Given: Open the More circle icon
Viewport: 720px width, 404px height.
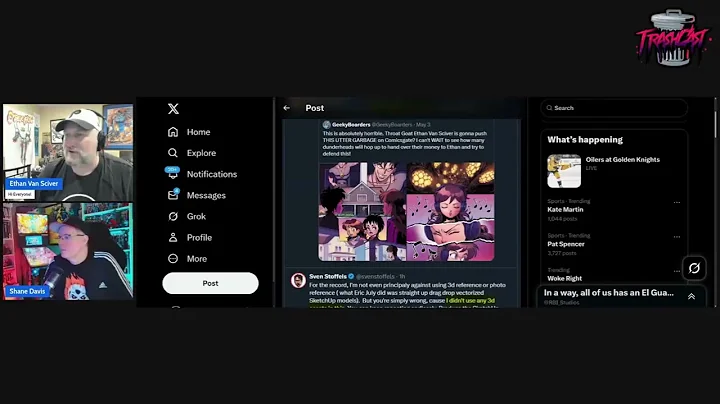Looking at the screenshot, I should pos(173,258).
